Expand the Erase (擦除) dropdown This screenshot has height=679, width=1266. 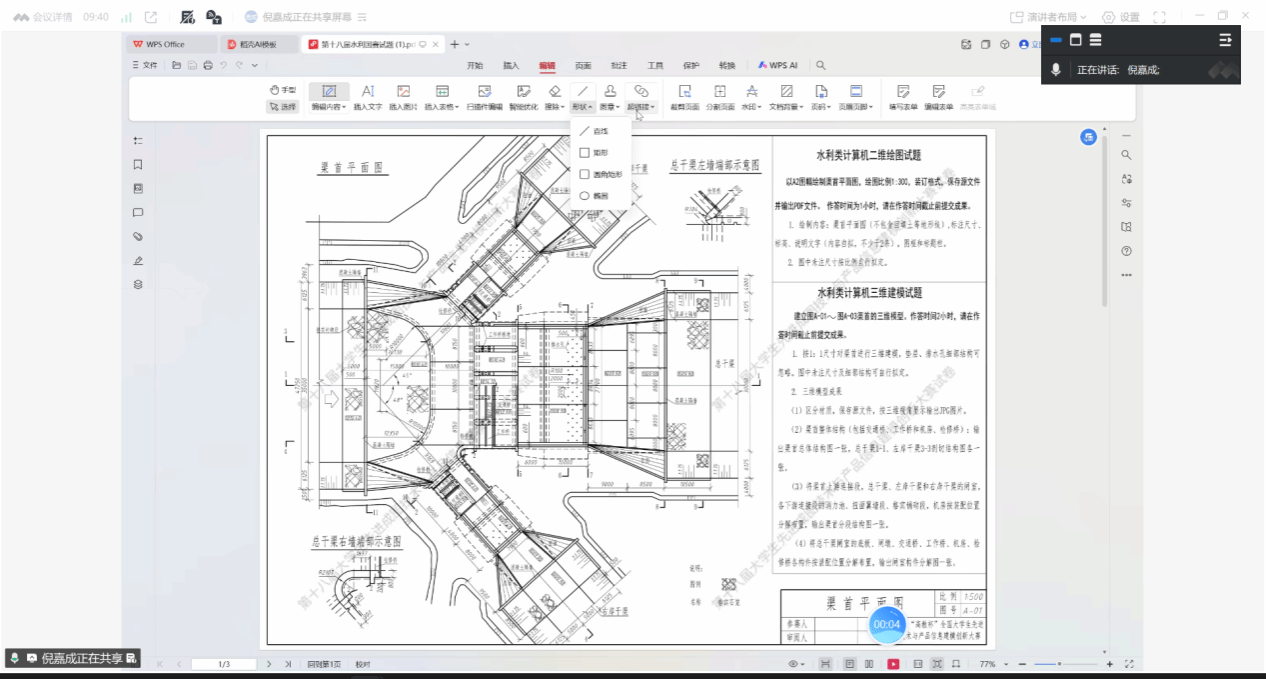[x=554, y=106]
